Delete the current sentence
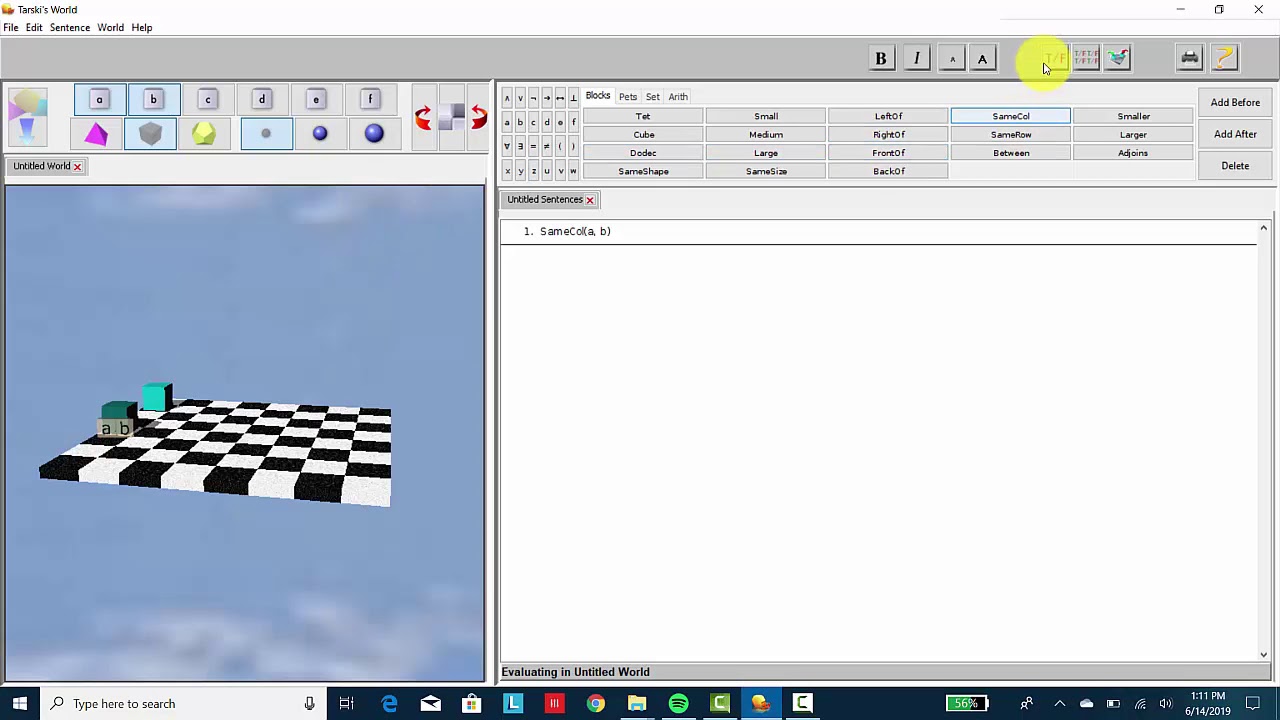This screenshot has height=720, width=1280. [x=1235, y=166]
